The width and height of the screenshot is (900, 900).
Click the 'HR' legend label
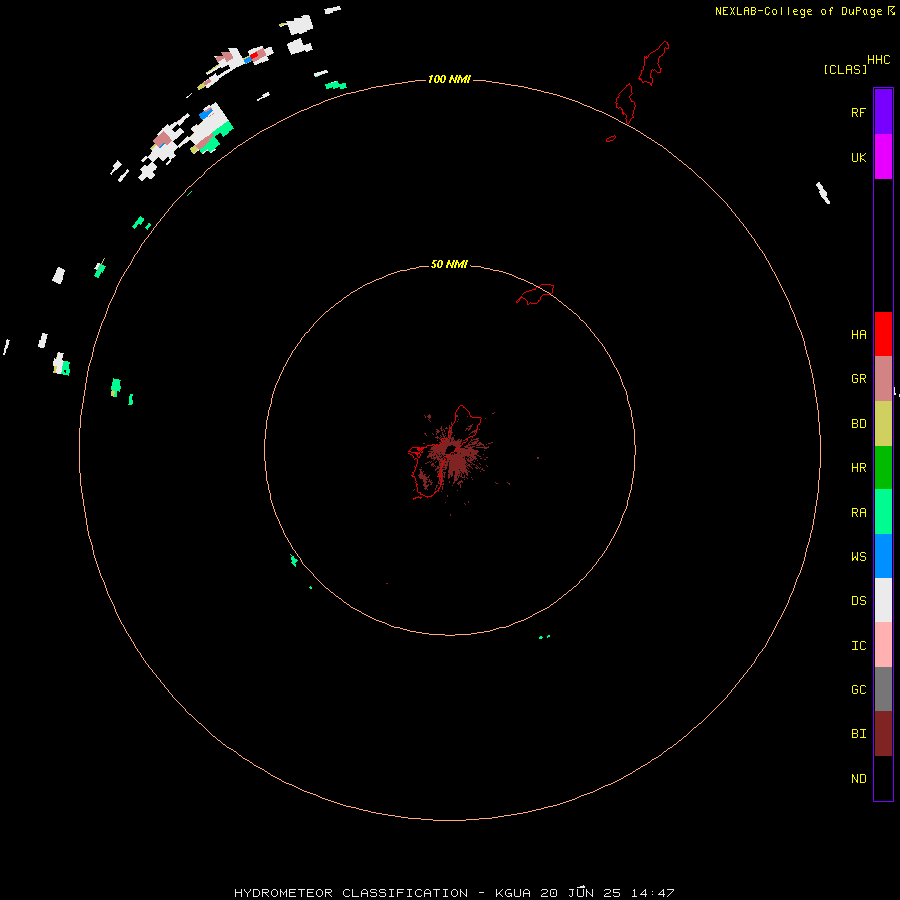point(859,468)
